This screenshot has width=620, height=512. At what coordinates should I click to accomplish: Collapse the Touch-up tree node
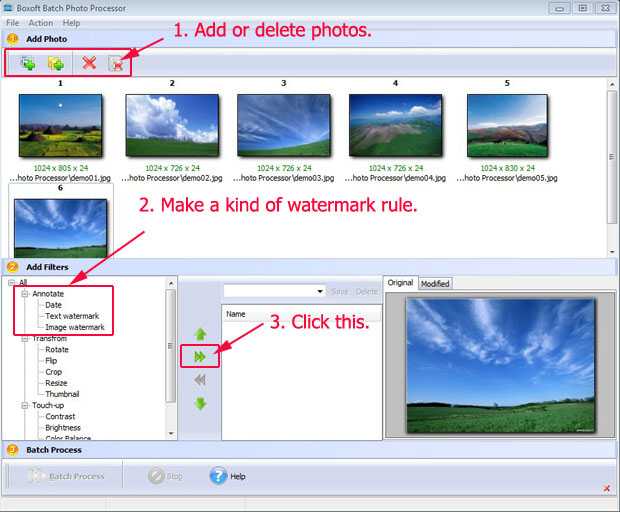25,405
